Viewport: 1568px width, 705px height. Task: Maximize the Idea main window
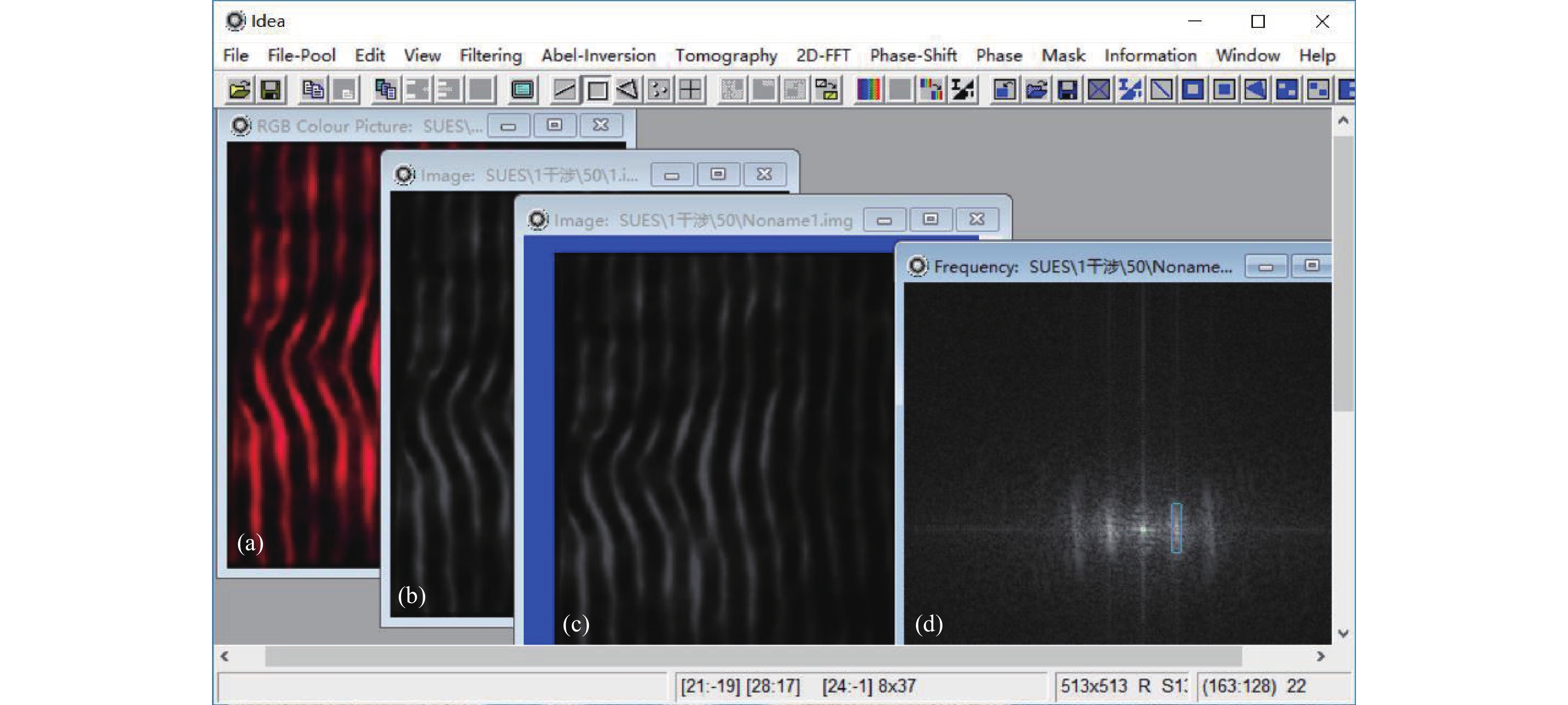[x=1258, y=21]
